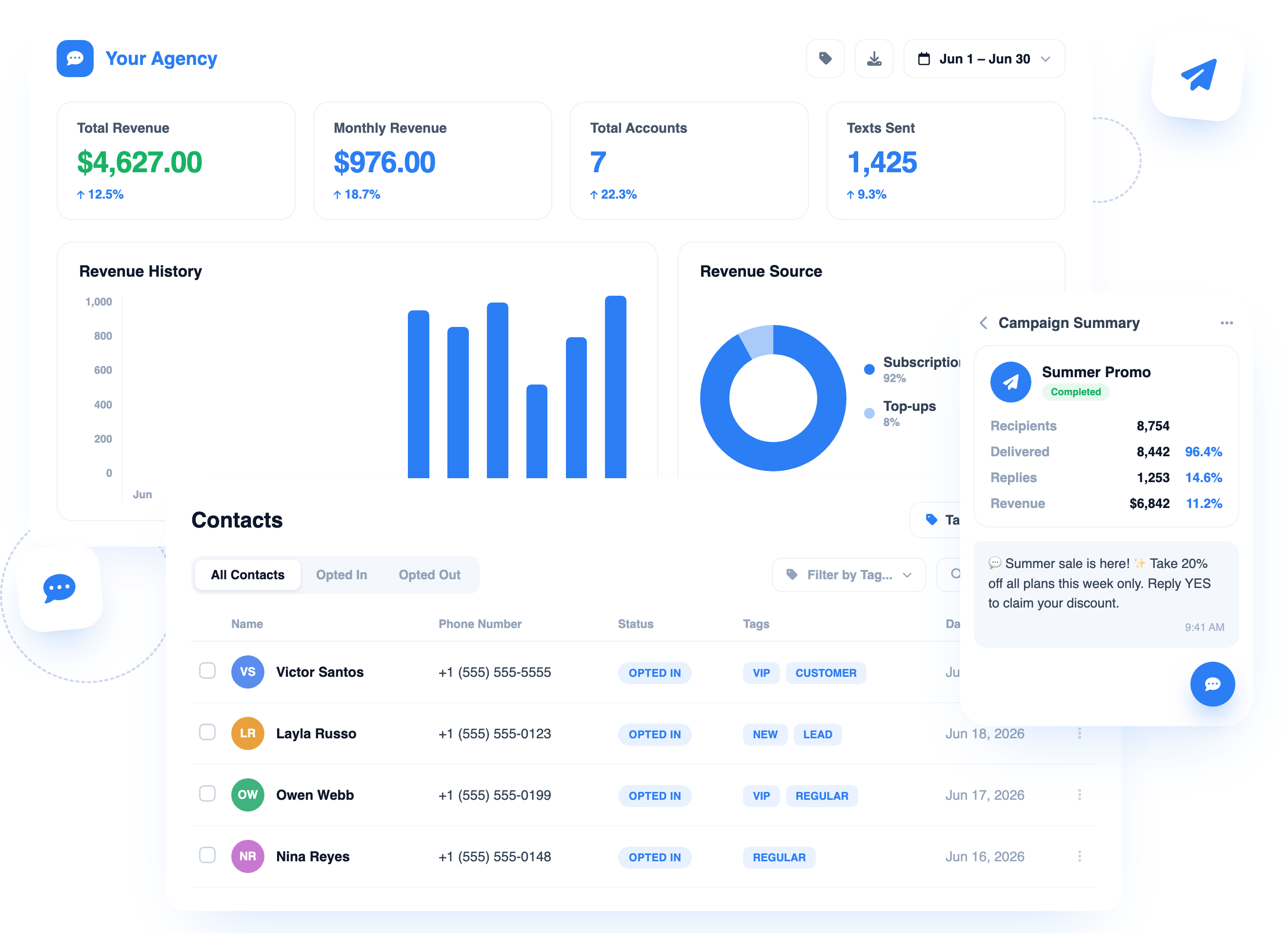Select Victor Santos checkbox

207,670
